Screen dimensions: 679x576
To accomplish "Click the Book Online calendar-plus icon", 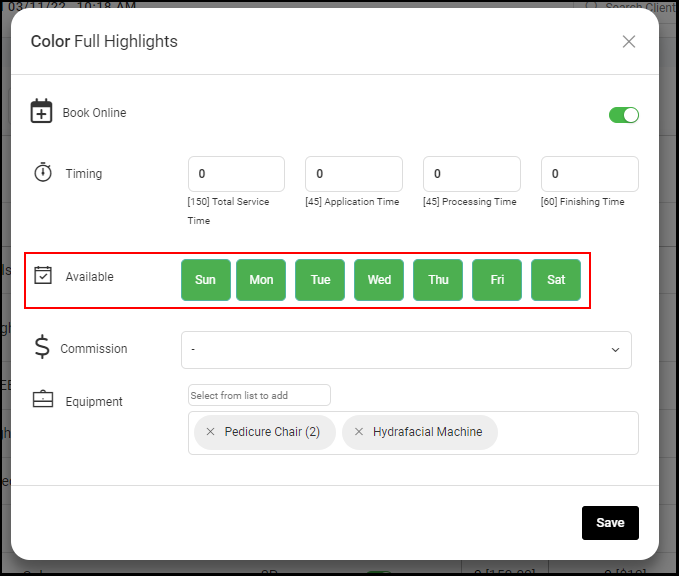I will (x=41, y=111).
